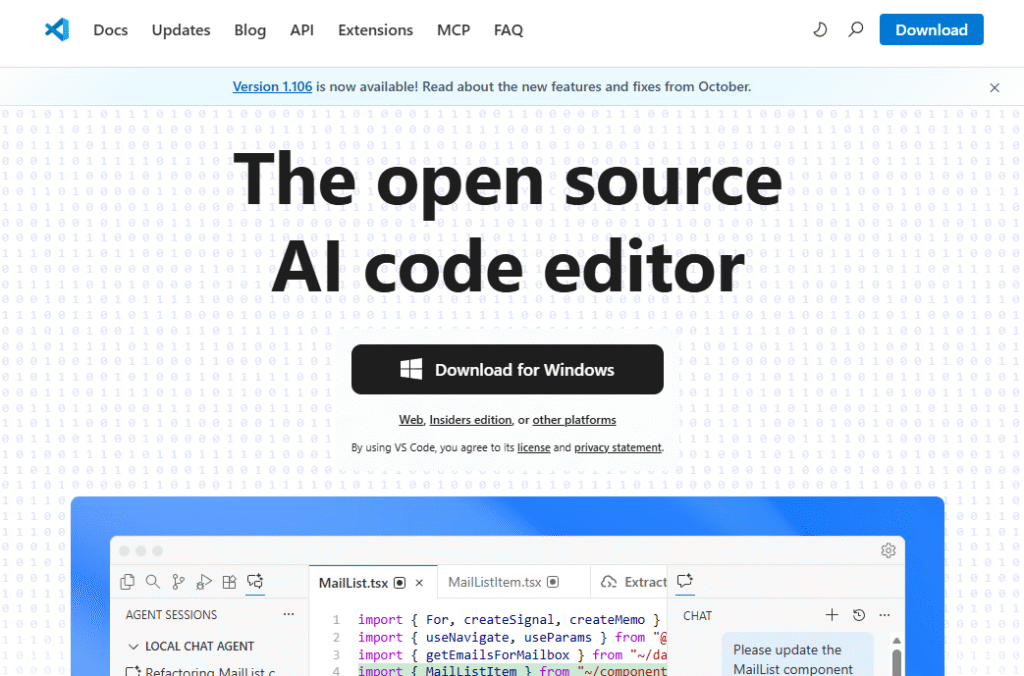Open chat history clock icon
Viewport: 1024px width, 676px height.
(x=858, y=615)
